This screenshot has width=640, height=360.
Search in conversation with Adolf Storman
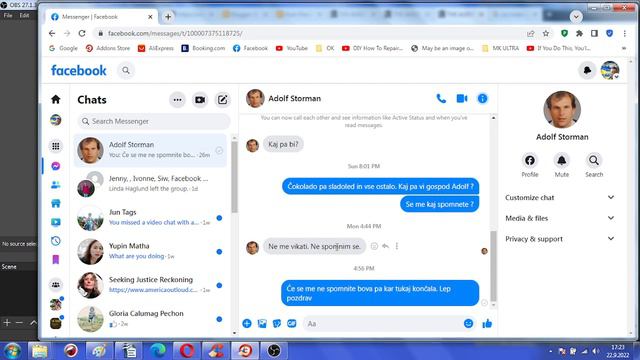point(594,165)
